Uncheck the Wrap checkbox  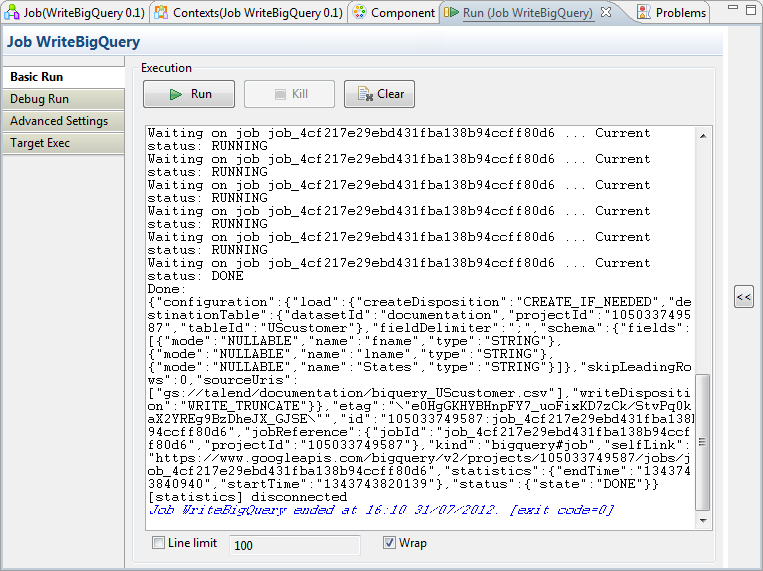[389, 542]
